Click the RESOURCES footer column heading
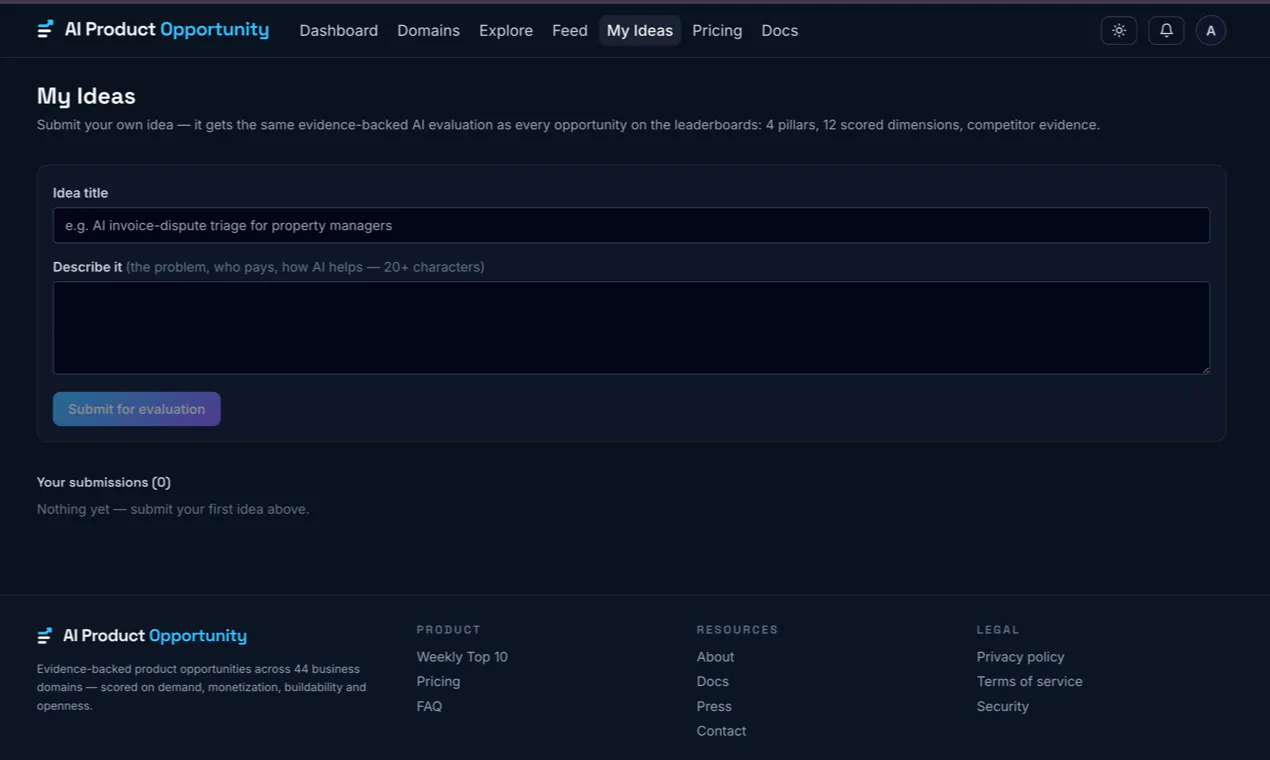 tap(737, 630)
